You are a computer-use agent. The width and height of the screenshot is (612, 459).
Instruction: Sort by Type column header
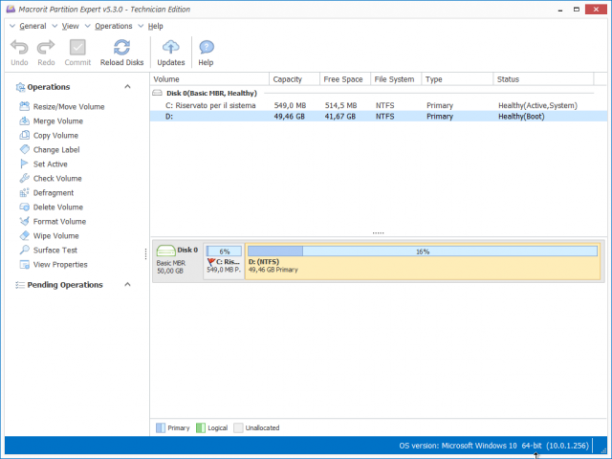pos(457,79)
